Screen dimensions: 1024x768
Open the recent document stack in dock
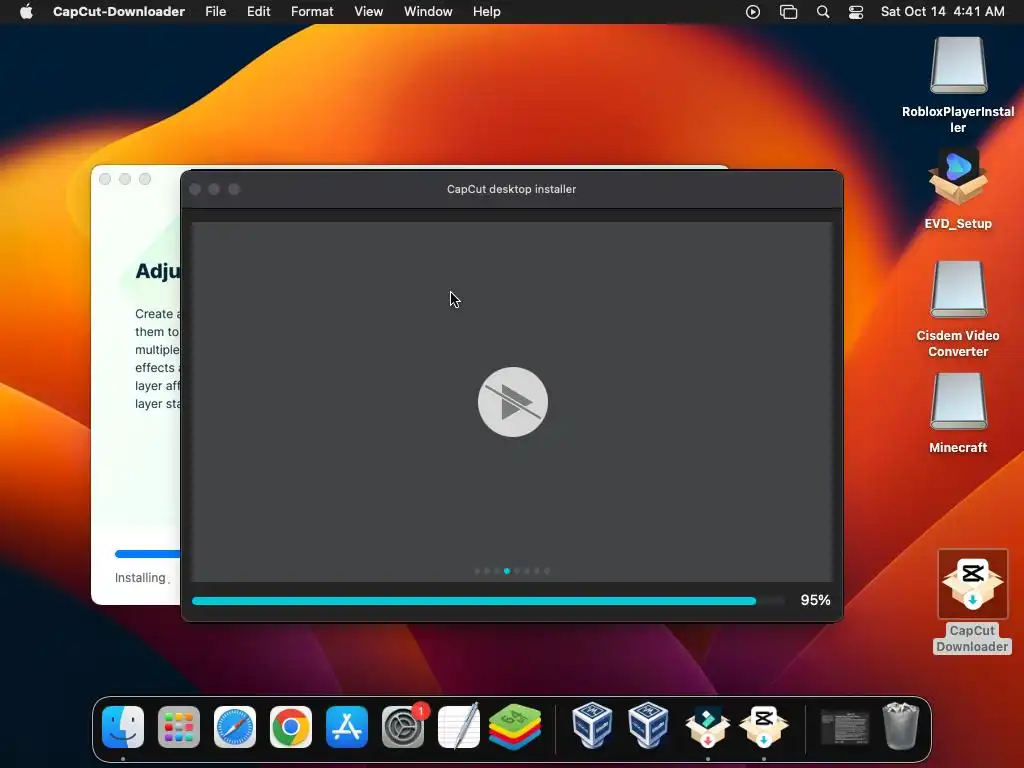coord(844,727)
